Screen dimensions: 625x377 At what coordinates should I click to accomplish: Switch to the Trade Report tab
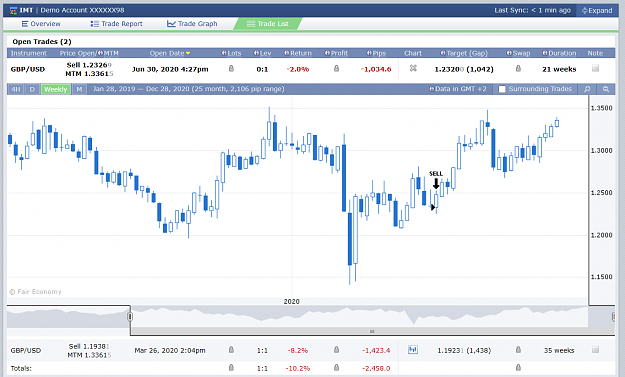tap(116, 24)
